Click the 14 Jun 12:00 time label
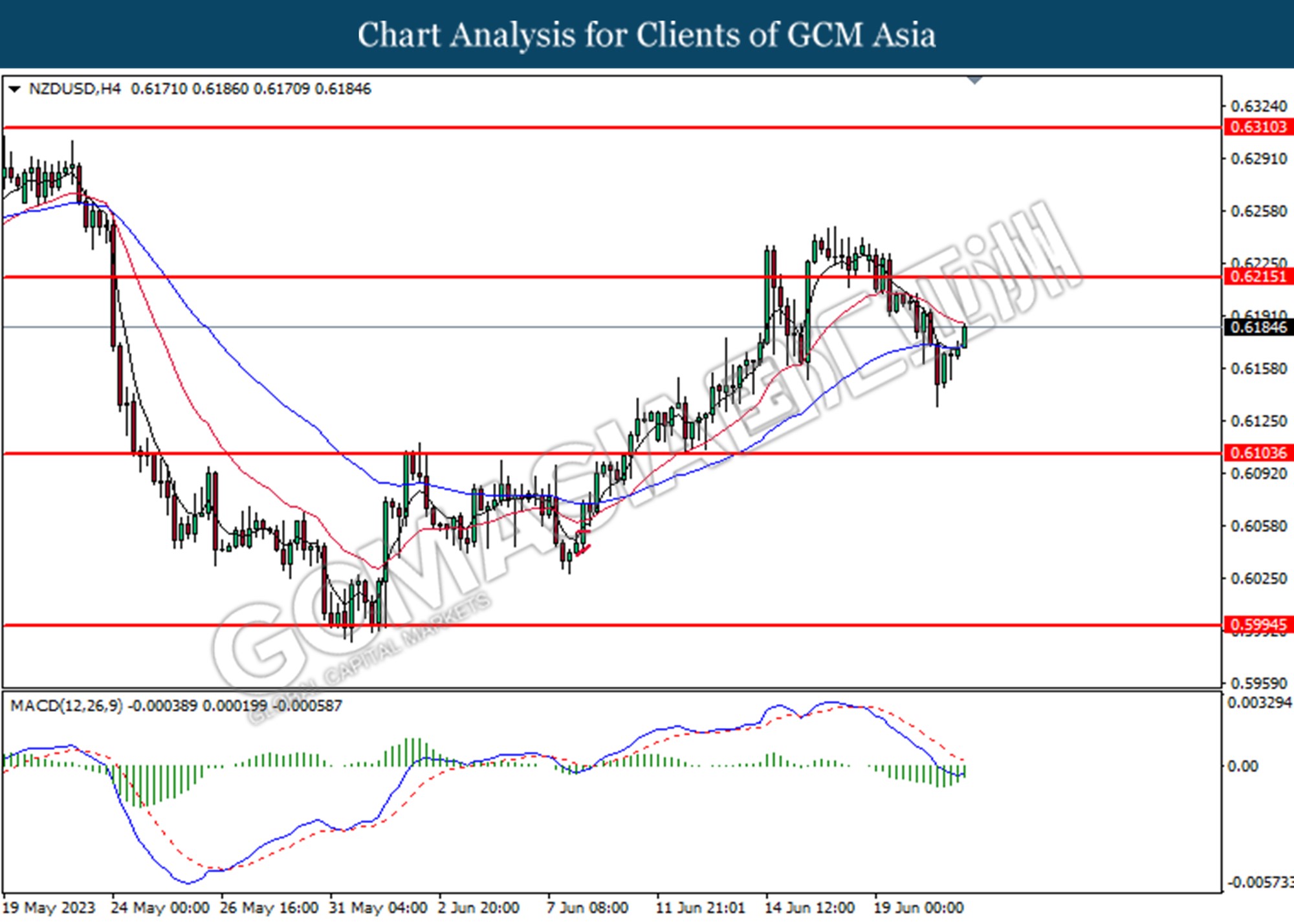The image size is (1294, 924). tap(810, 908)
